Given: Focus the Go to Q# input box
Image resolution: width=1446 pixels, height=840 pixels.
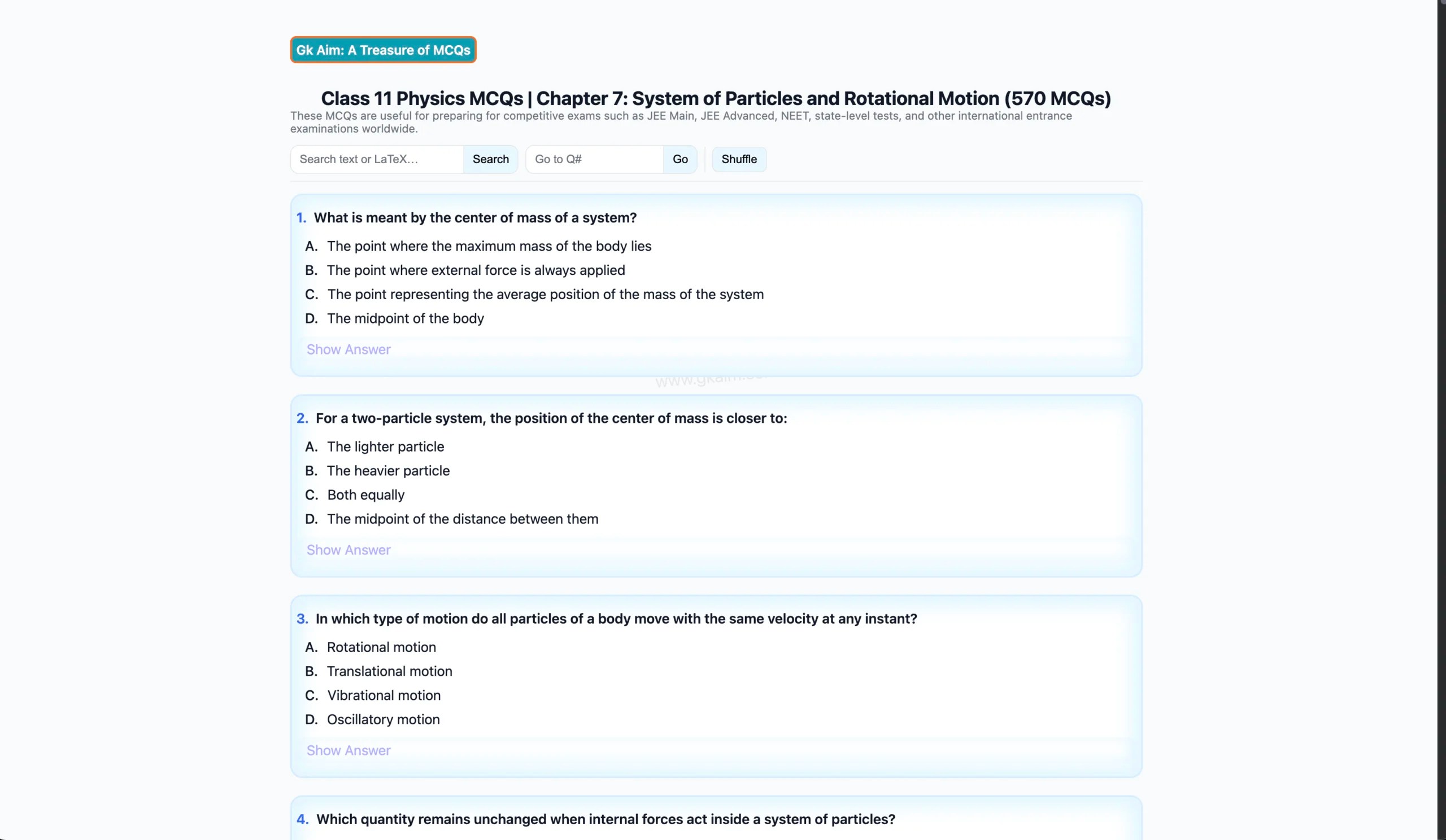Looking at the screenshot, I should click(594, 159).
